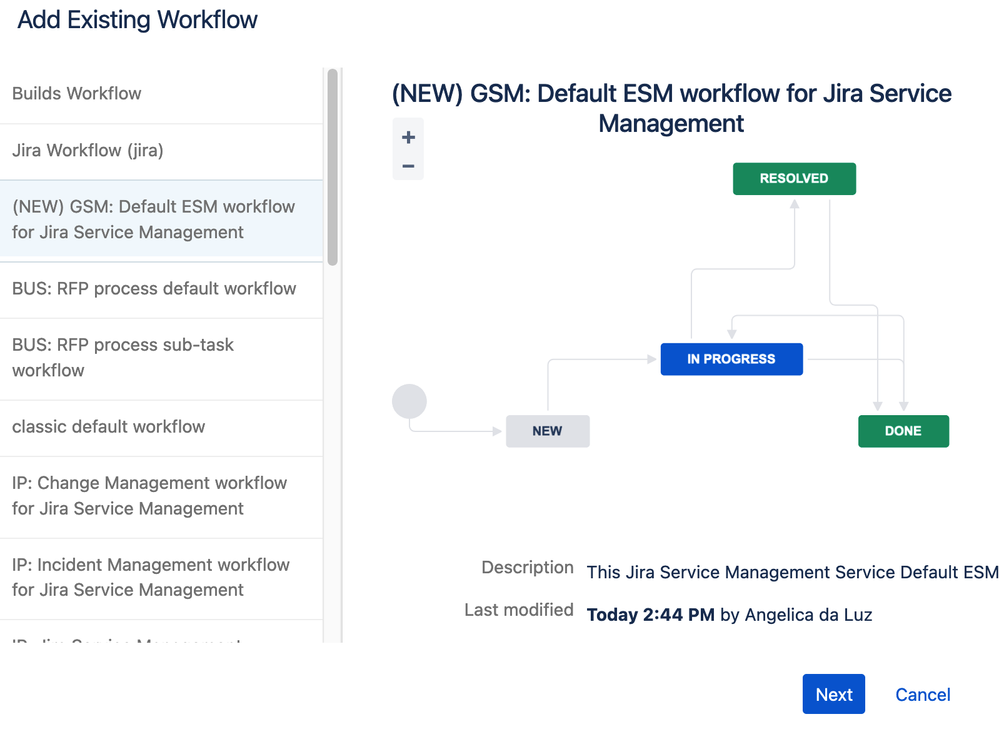Select the RESOLVED status node

click(x=794, y=179)
